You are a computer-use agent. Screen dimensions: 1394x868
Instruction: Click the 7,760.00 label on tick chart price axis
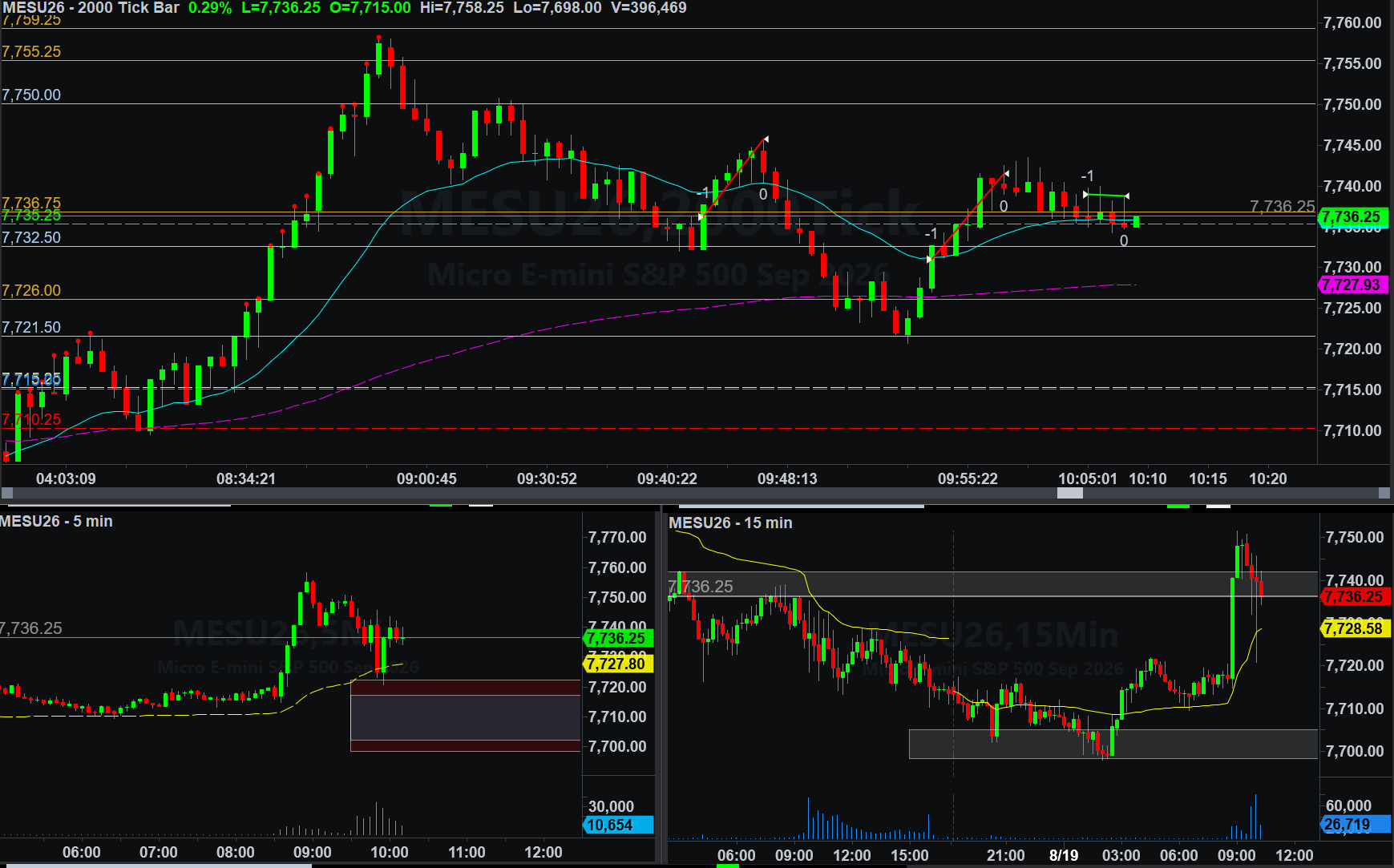[1352, 23]
